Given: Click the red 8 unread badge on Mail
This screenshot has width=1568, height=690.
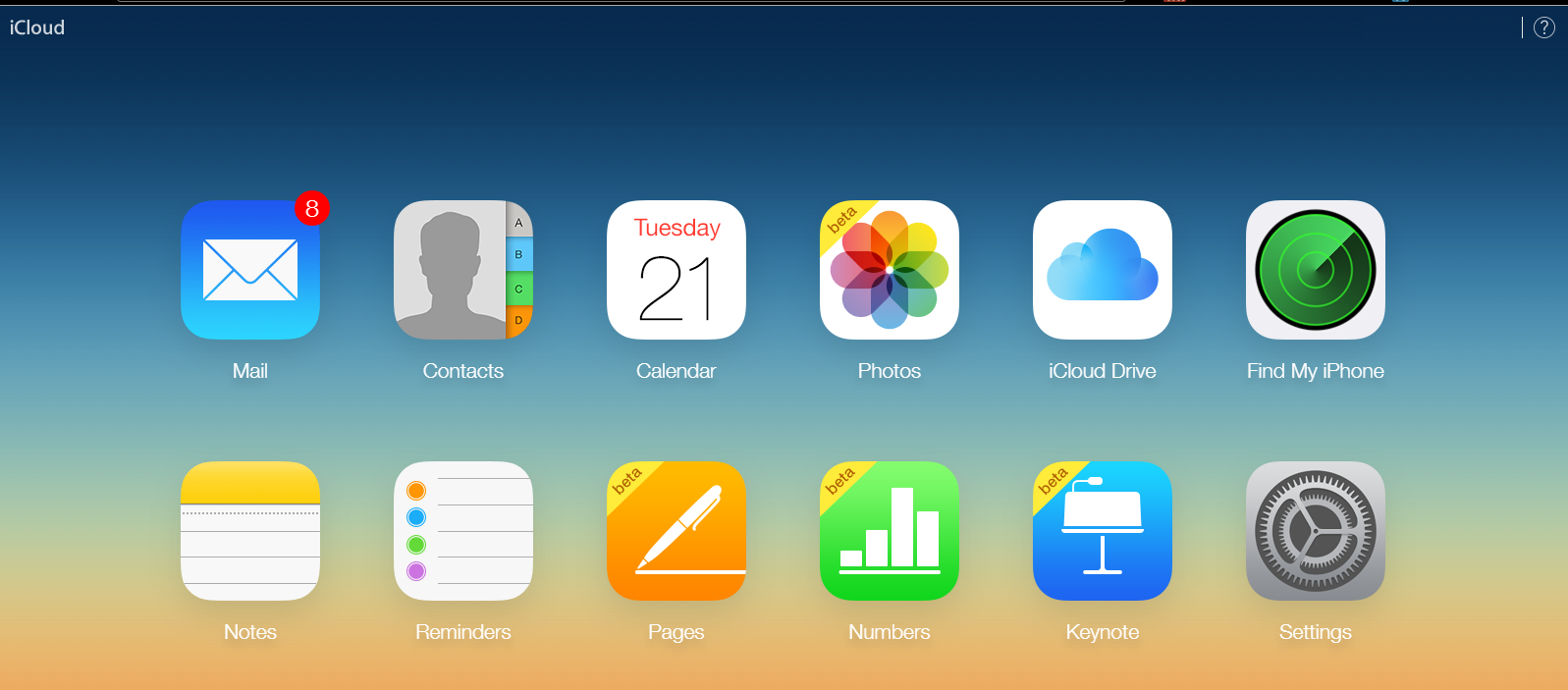Looking at the screenshot, I should pyautogui.click(x=312, y=208).
